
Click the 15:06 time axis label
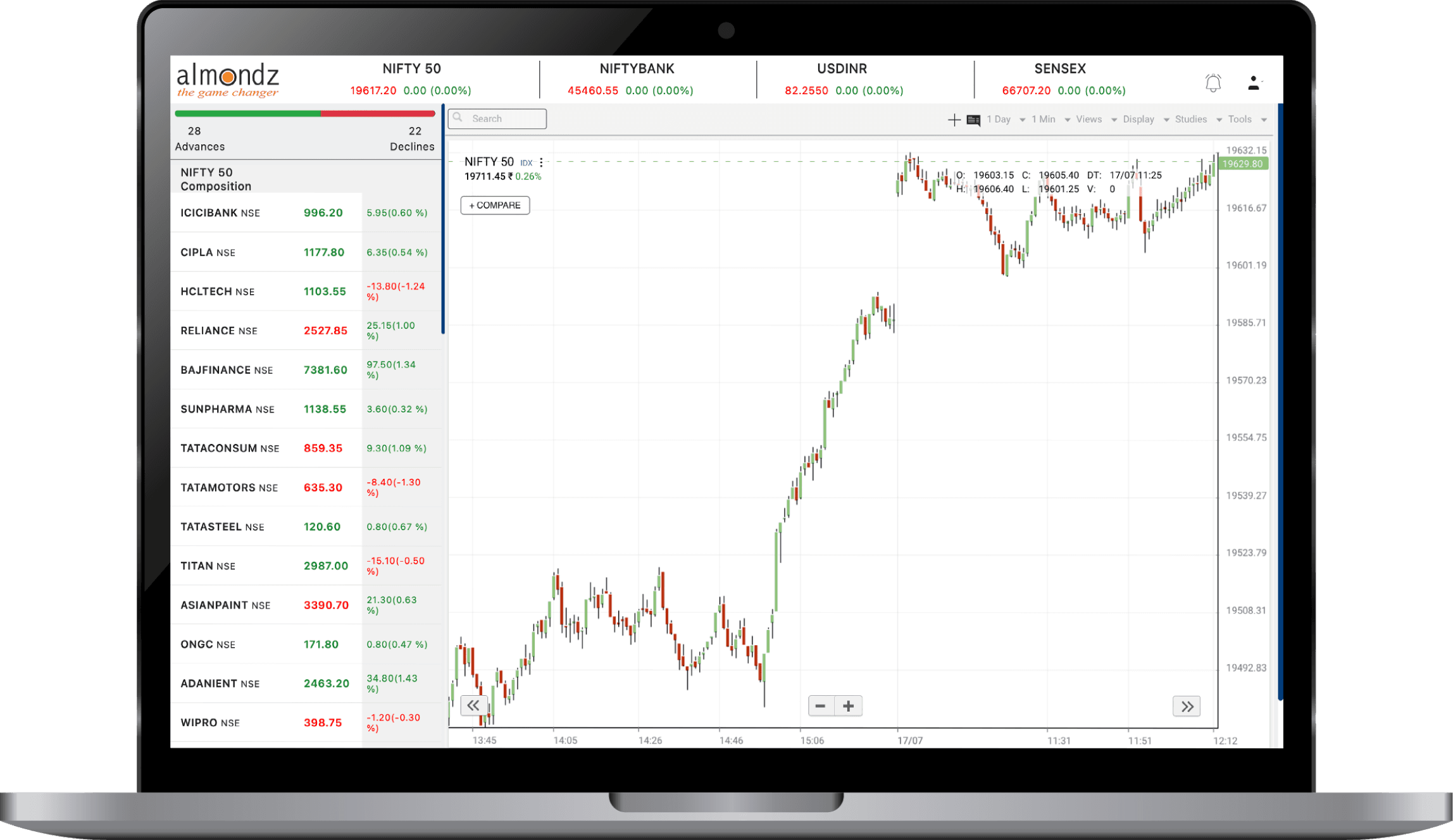click(x=812, y=740)
